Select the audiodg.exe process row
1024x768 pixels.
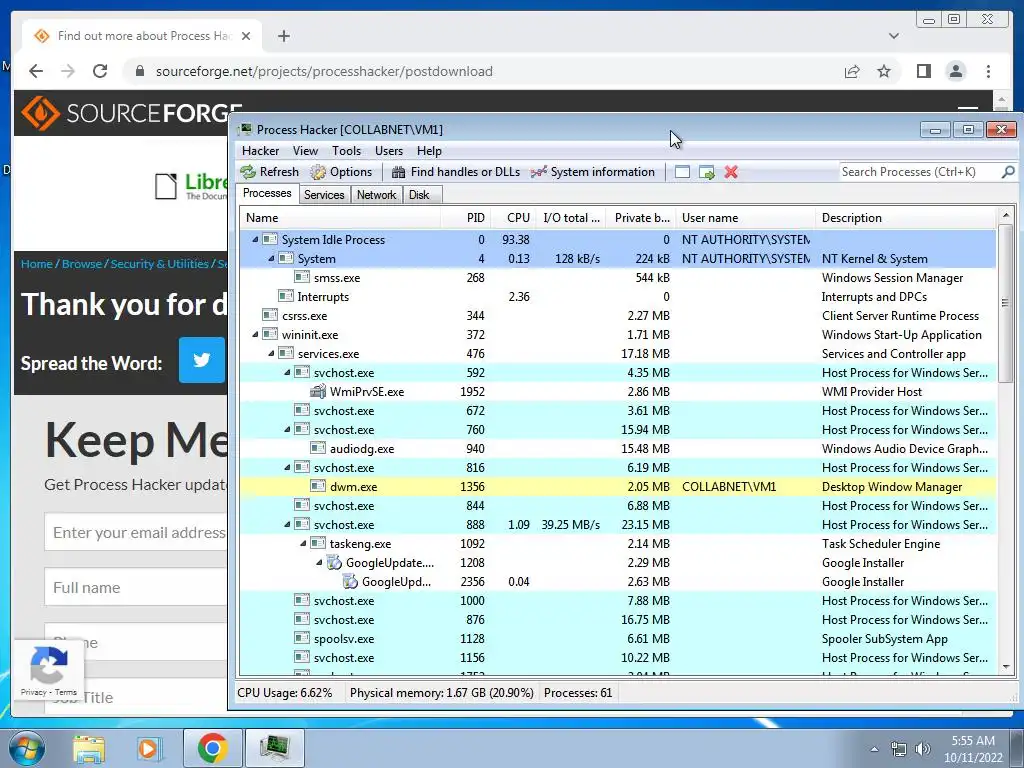pyautogui.click(x=618, y=449)
